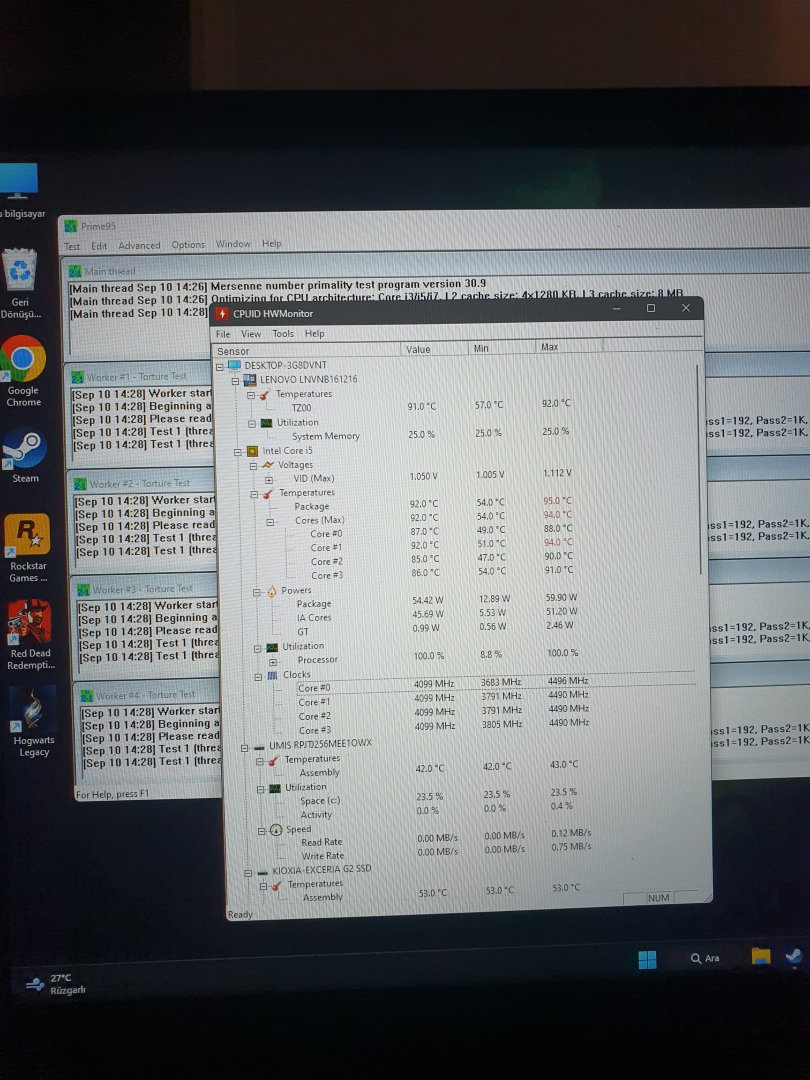
Task: Click Worker #4 - Torture Test title bar
Action: click(146, 695)
